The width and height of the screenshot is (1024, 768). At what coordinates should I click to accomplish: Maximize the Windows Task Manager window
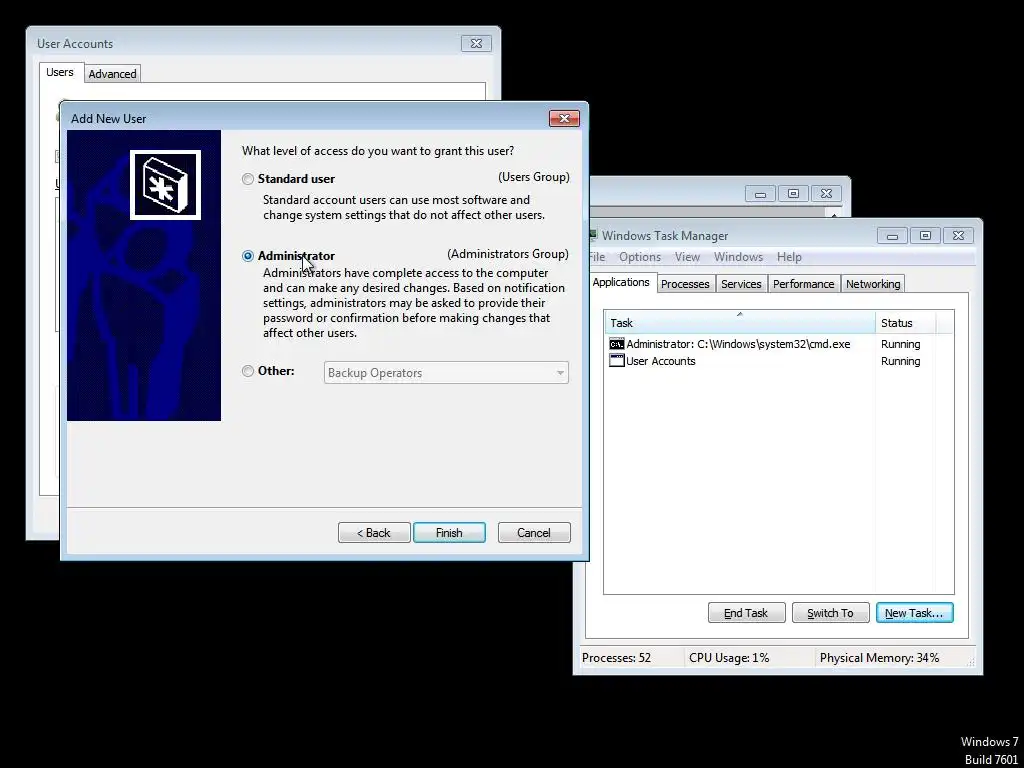point(925,236)
